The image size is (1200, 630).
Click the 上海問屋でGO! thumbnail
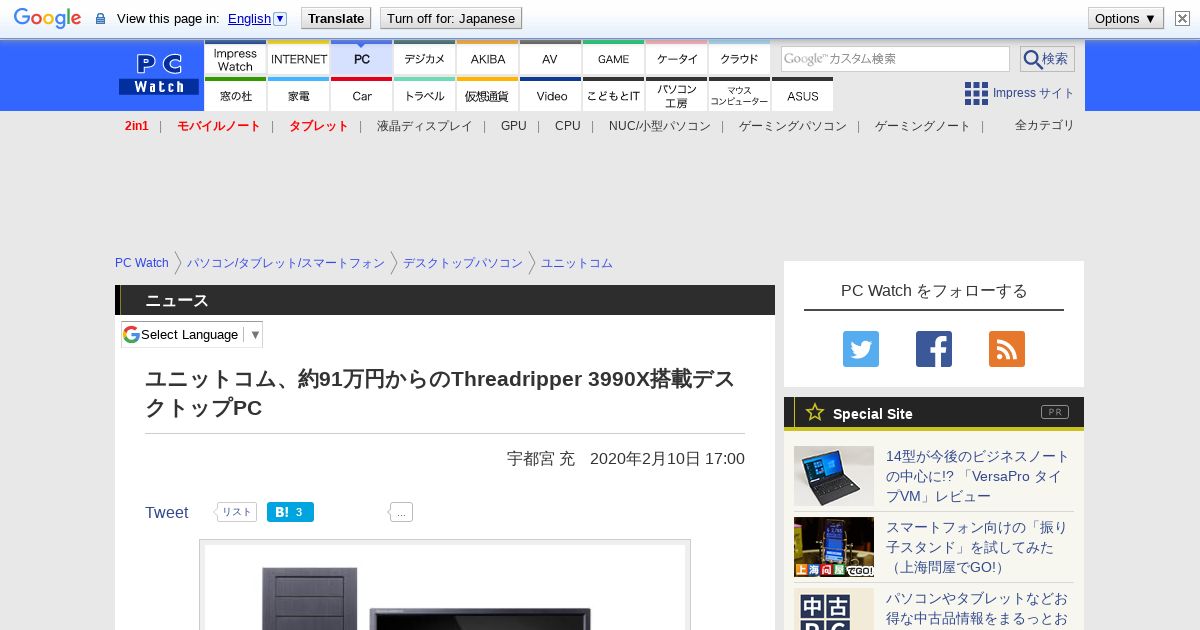coord(834,547)
